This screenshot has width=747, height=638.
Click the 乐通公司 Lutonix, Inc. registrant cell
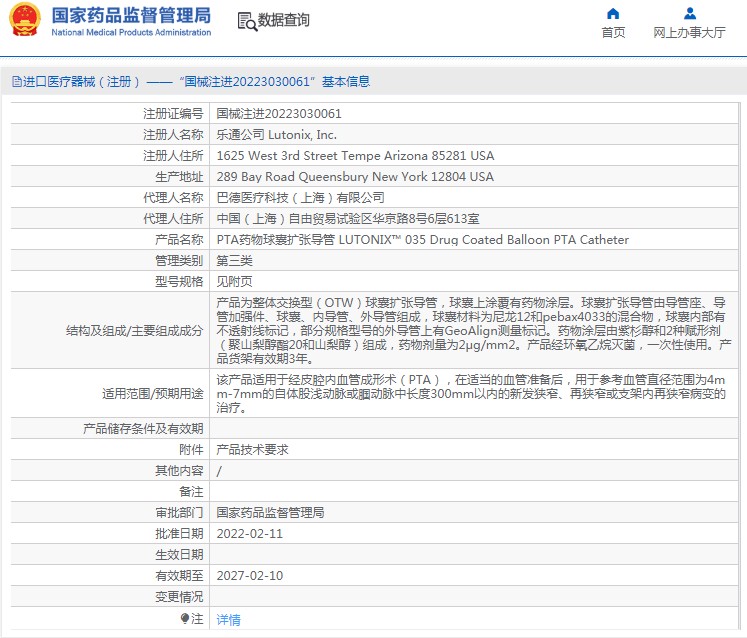click(474, 134)
